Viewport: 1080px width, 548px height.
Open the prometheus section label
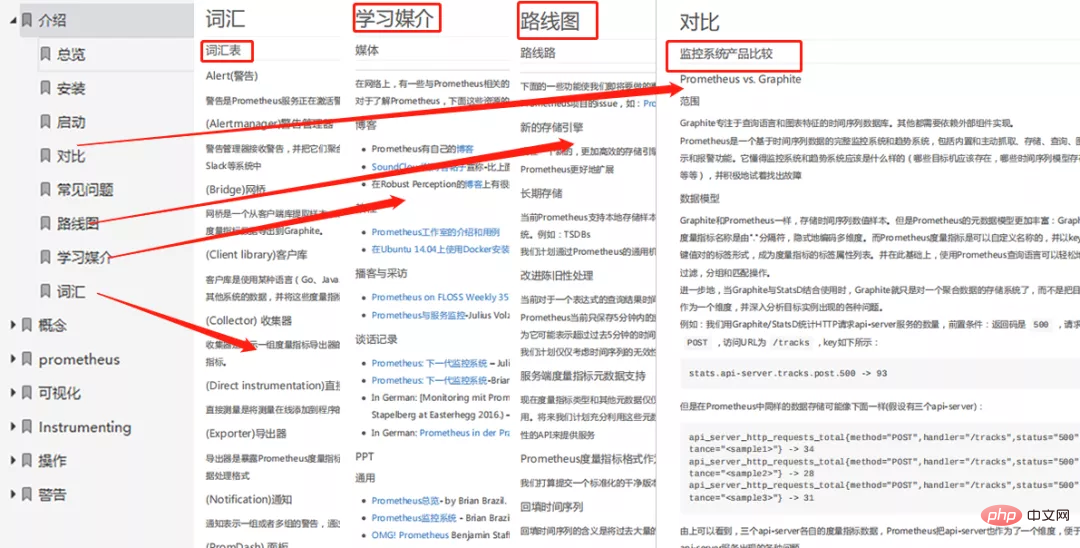pos(79,359)
